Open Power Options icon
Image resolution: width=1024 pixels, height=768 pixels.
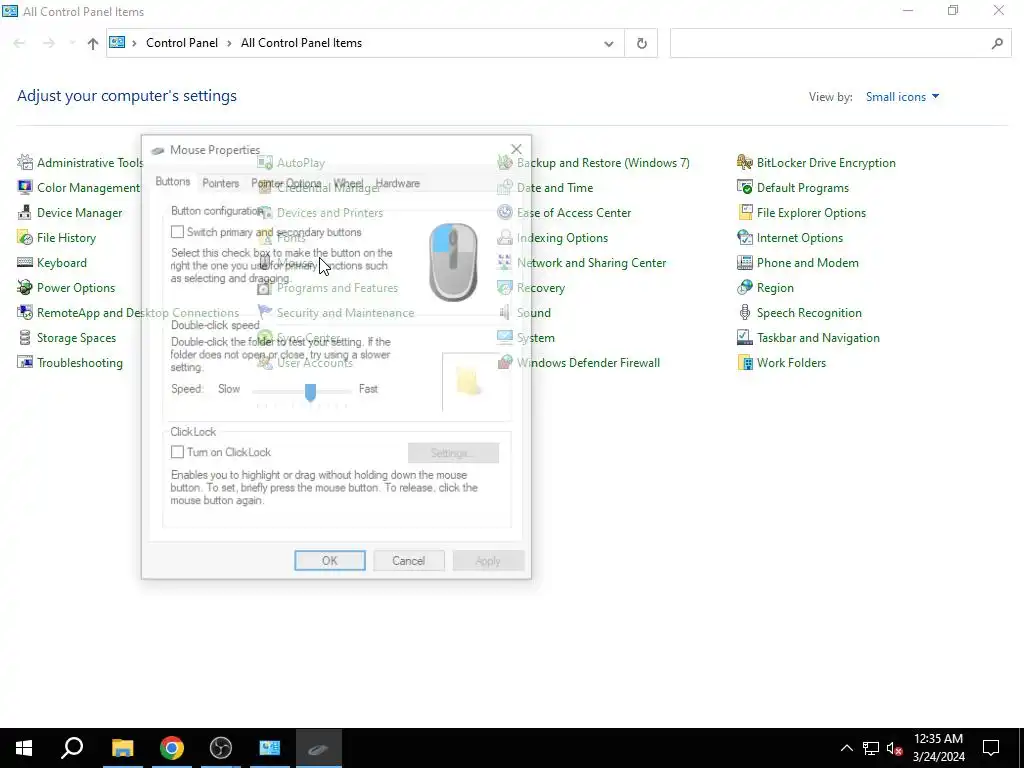(25, 287)
